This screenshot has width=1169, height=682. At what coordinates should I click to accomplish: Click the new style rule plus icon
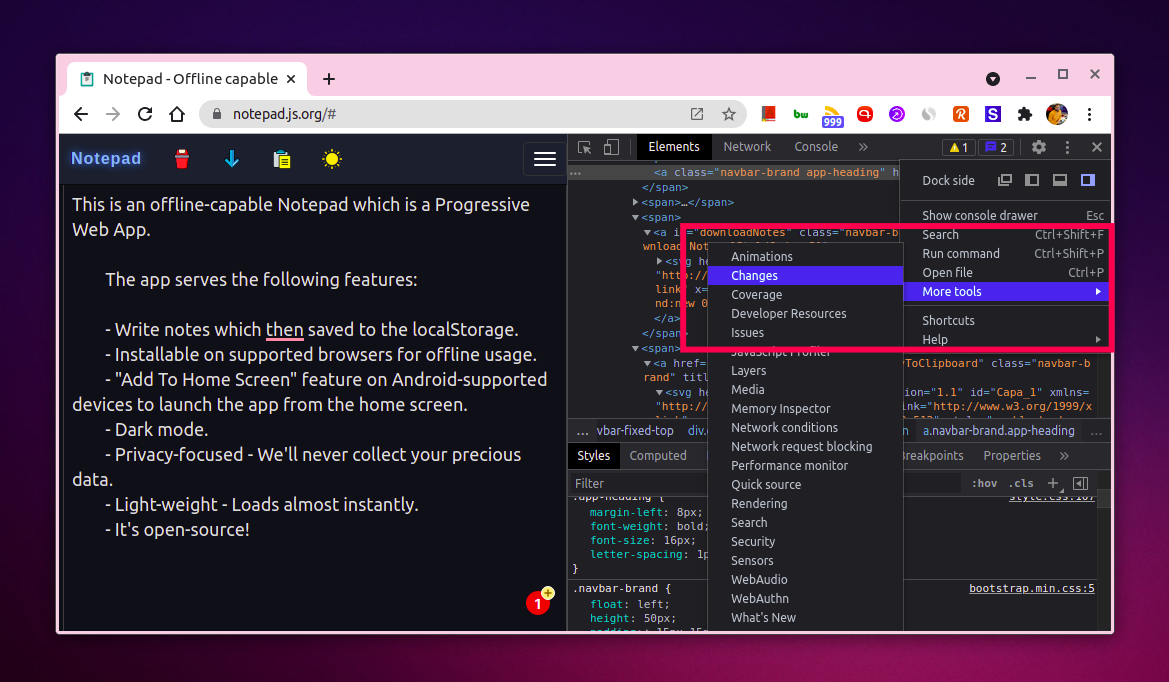[x=1053, y=484]
